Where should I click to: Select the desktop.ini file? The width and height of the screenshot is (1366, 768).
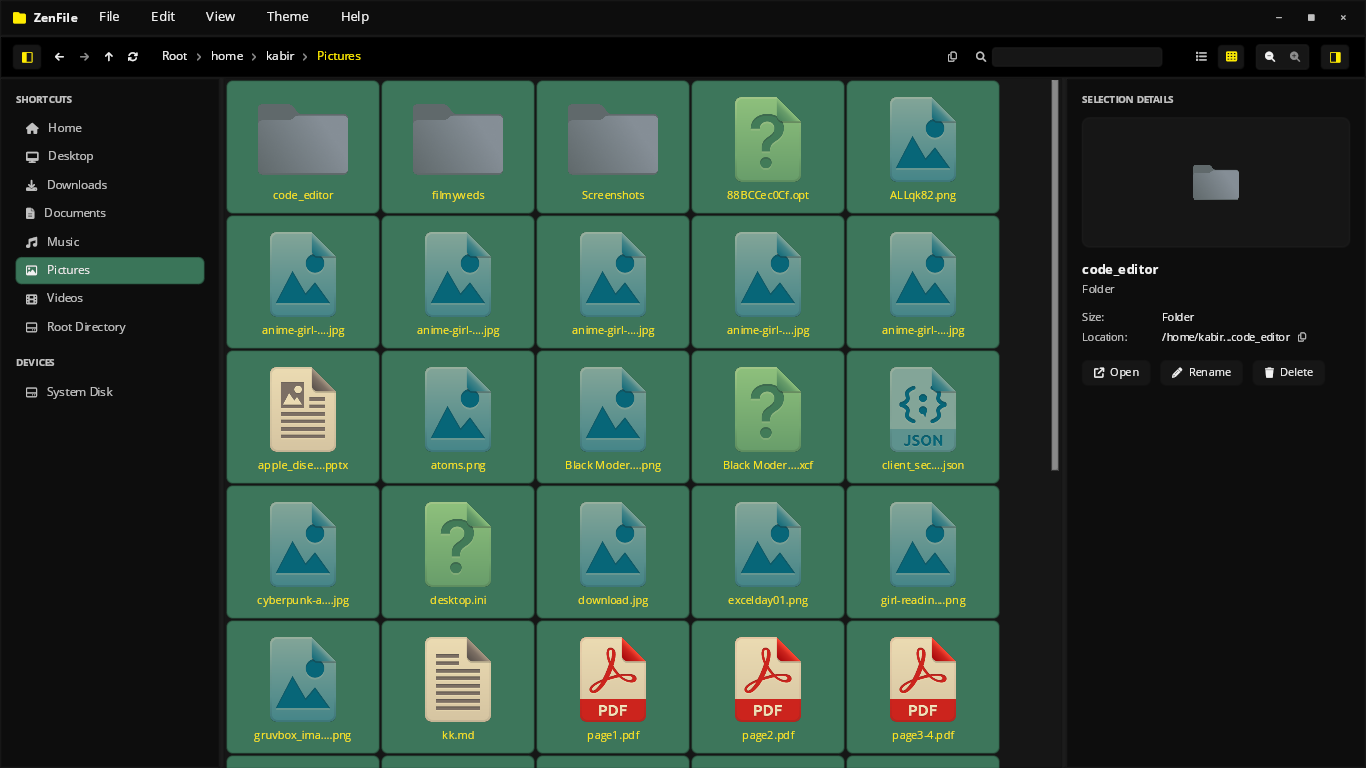[458, 552]
